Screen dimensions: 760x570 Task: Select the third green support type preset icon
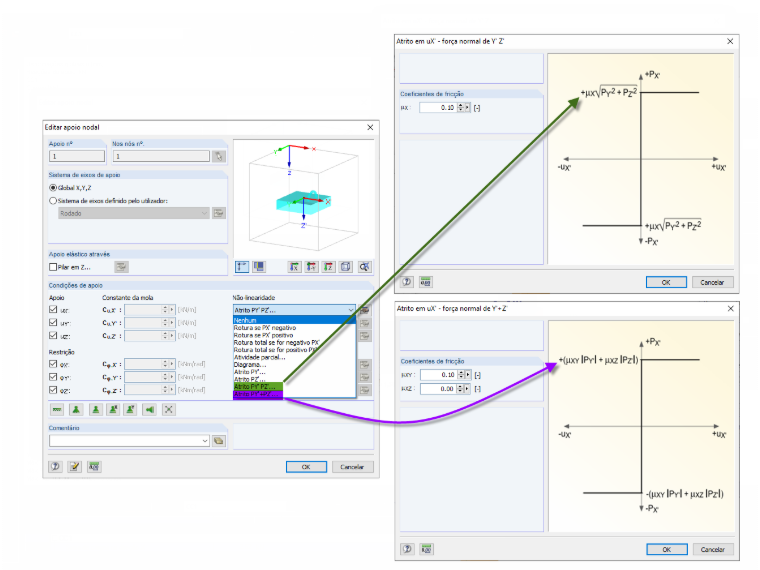point(95,410)
